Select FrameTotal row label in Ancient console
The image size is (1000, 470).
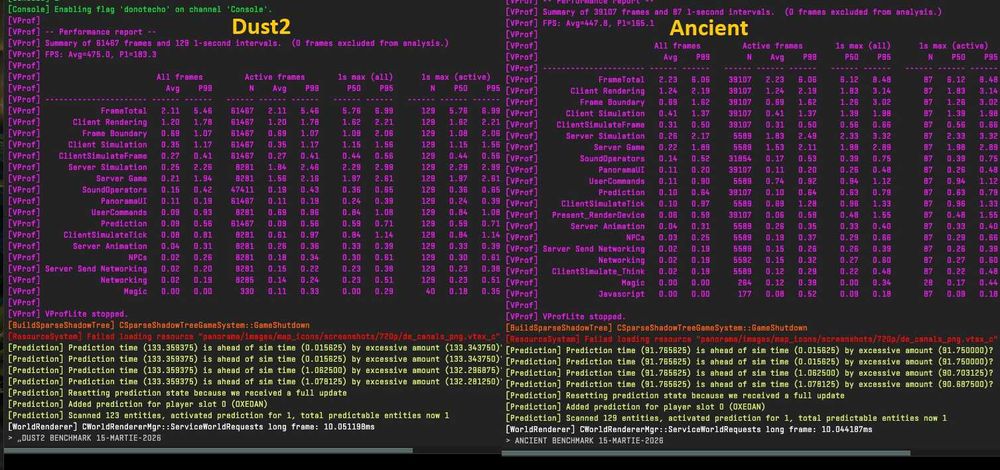tap(621, 80)
